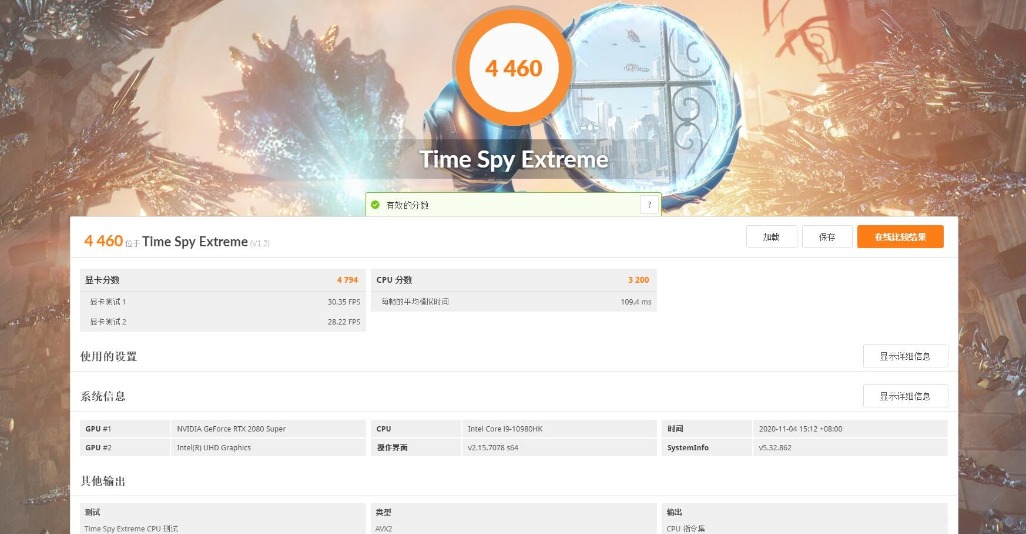Show detailed info for 系统信息
The width and height of the screenshot is (1026, 534).
905,396
